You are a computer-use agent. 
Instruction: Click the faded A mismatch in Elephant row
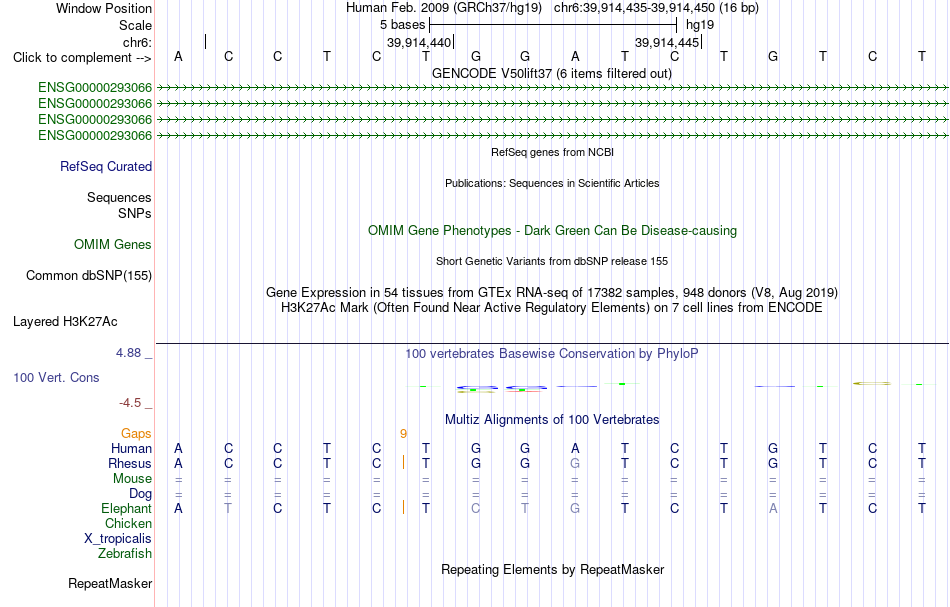pos(773,508)
